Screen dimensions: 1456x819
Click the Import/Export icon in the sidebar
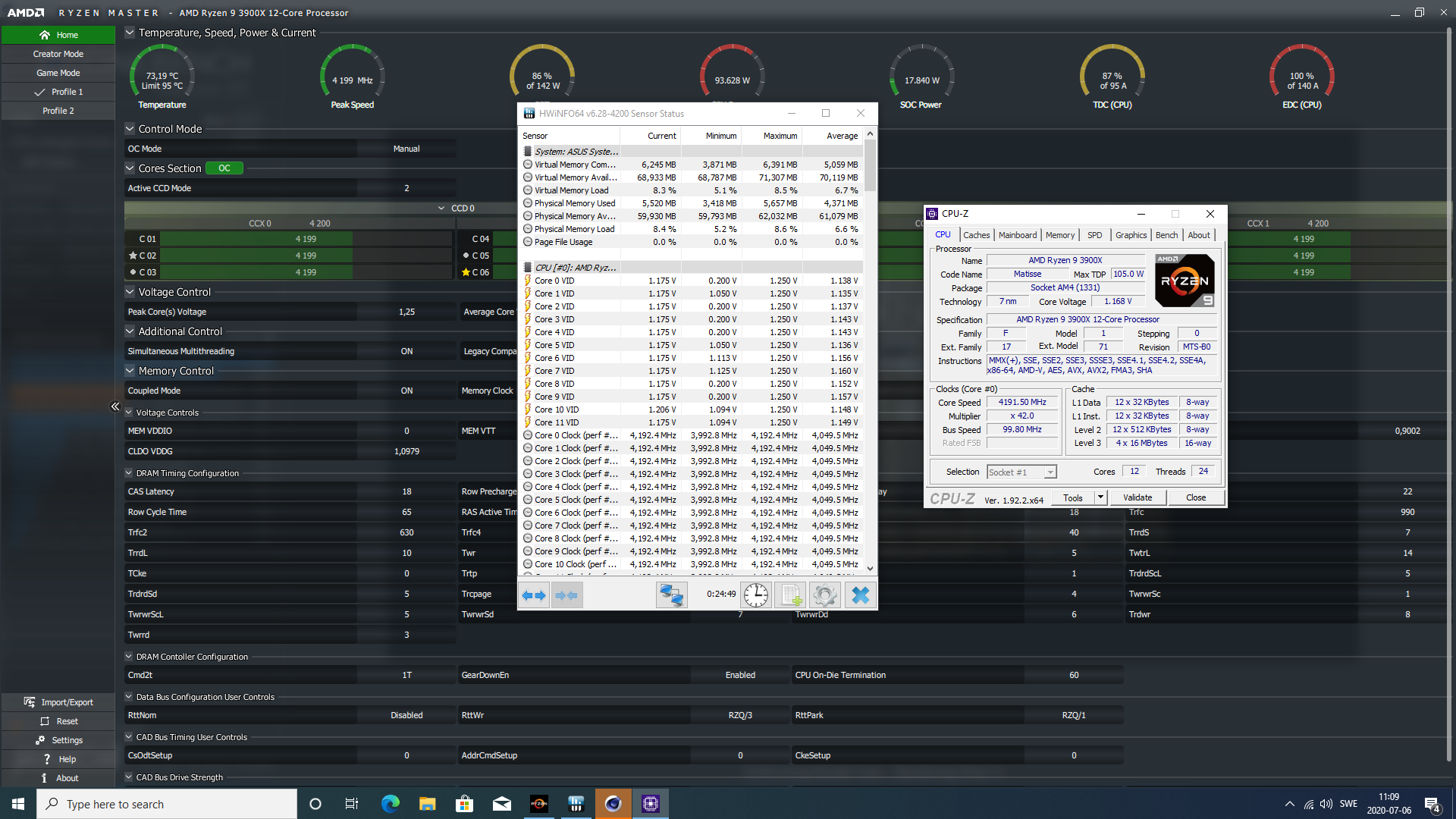30,702
